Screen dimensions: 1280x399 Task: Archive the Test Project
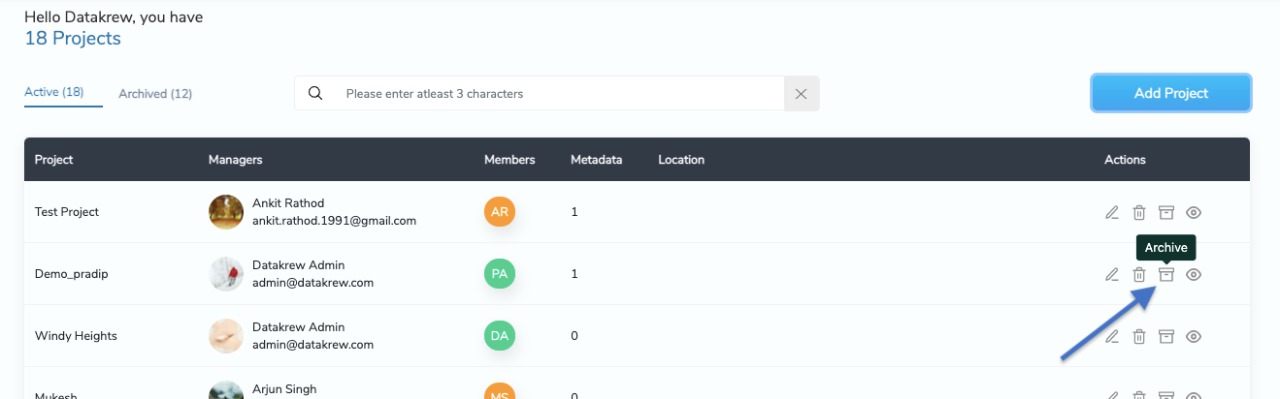coord(1166,212)
